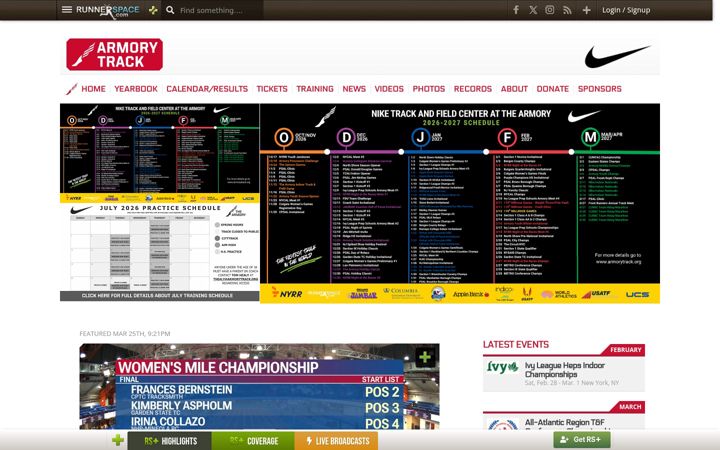720x450 pixels.
Task: Open the NEWS menu item
Action: click(x=354, y=89)
